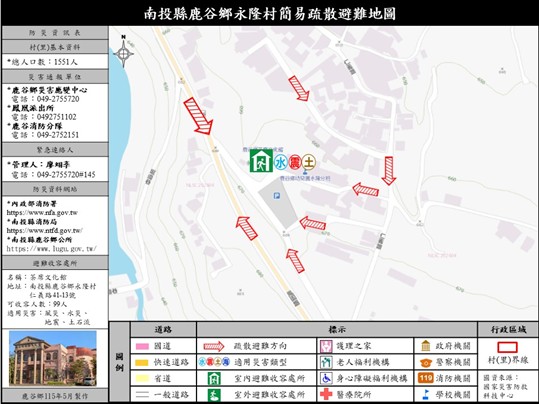The image size is (539, 404).
Task: Click the shelter building photo thumbnail
Action: click(53, 358)
